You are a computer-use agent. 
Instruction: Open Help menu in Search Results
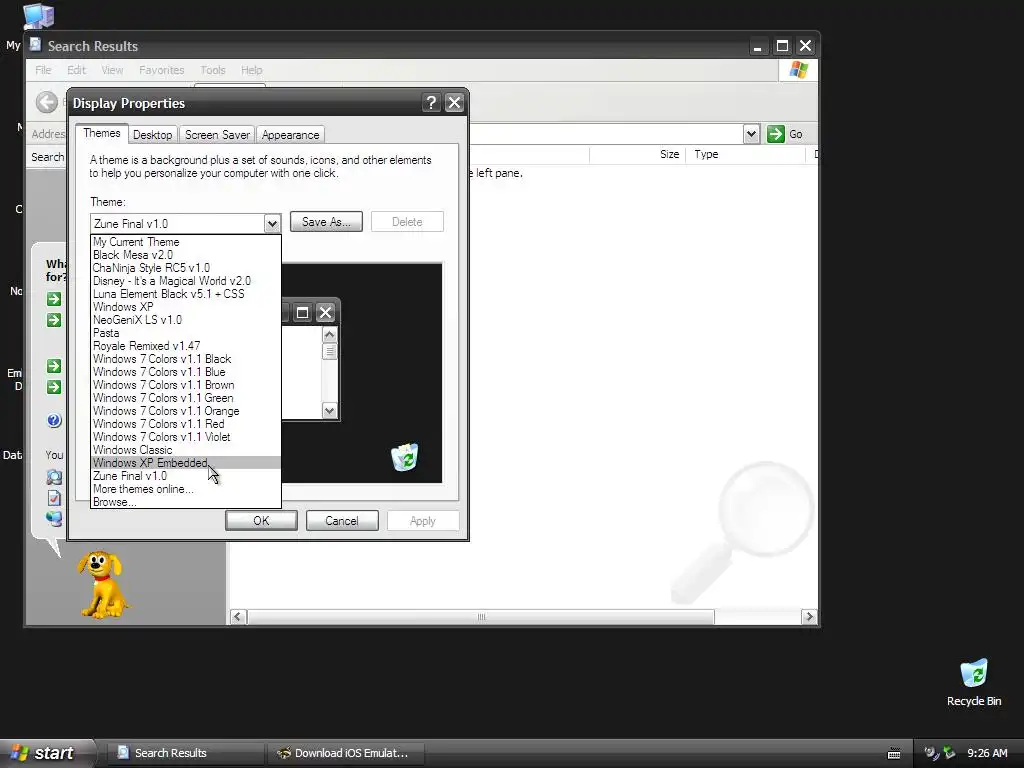(x=251, y=70)
